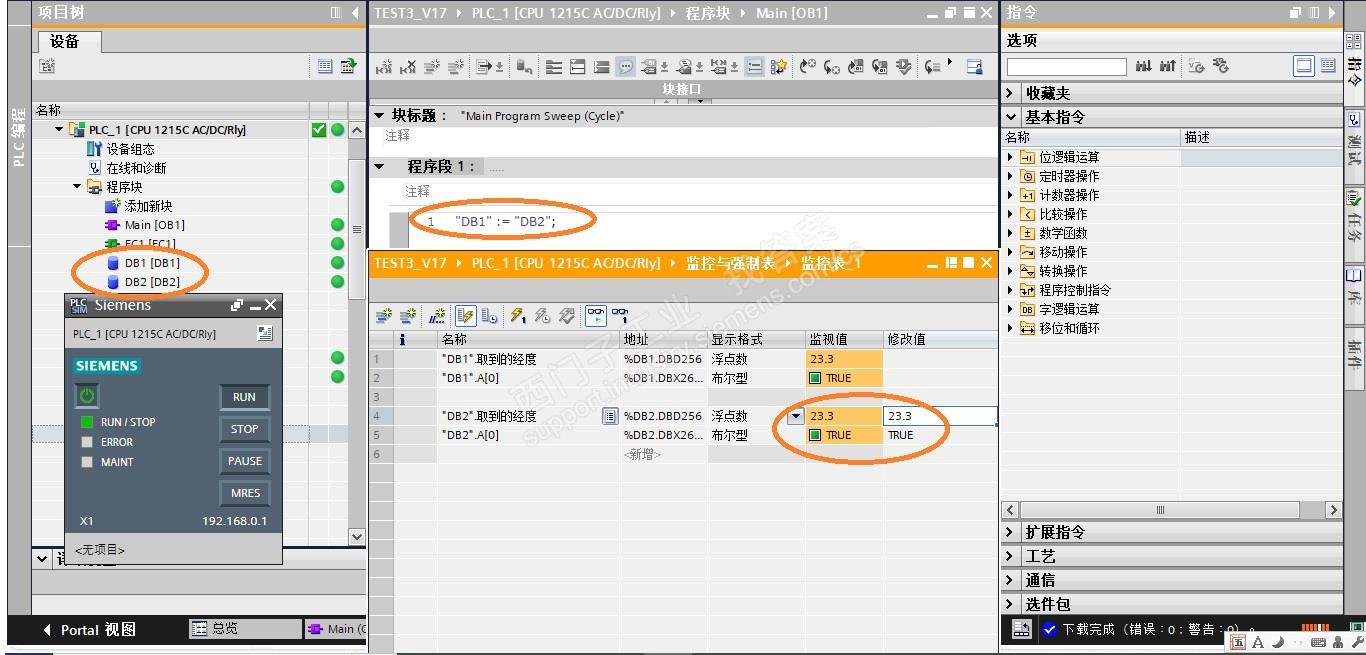Image resolution: width=1366 pixels, height=655 pixels.
Task: Click Show advanced settings columns icon in watch table
Action: pos(490,317)
